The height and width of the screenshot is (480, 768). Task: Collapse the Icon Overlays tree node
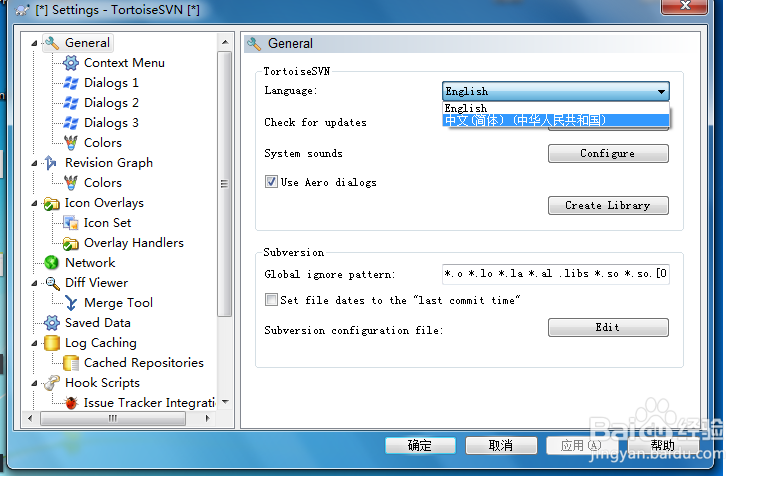click(x=34, y=203)
